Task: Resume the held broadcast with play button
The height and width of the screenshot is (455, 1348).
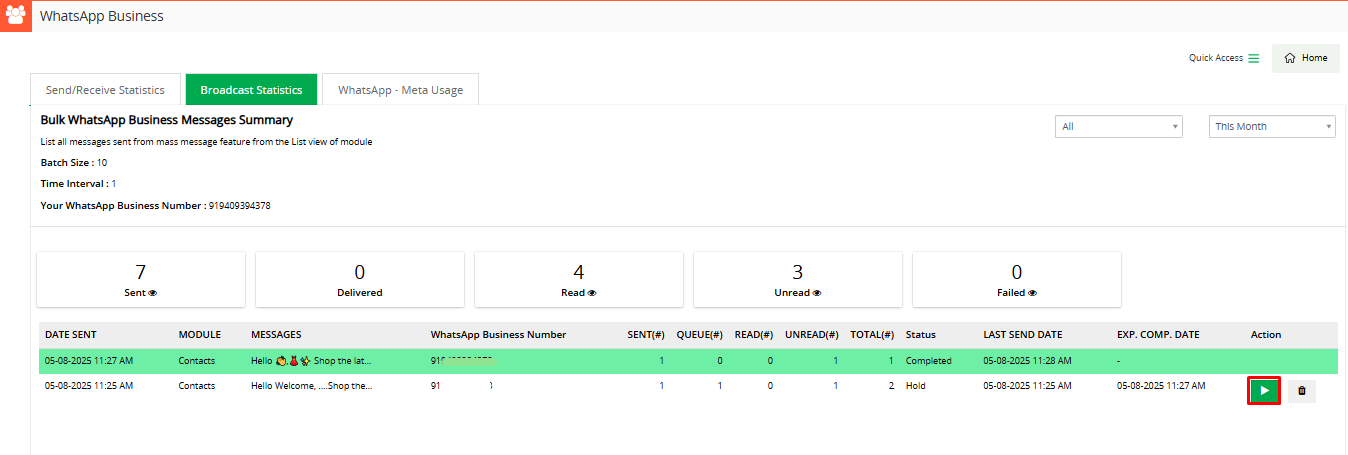Action: (x=1264, y=391)
